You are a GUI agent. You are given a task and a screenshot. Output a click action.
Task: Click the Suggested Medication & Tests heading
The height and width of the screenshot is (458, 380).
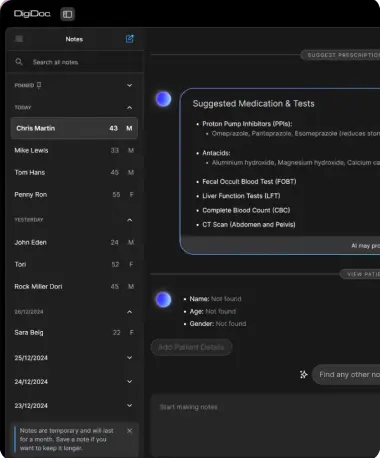coord(253,104)
